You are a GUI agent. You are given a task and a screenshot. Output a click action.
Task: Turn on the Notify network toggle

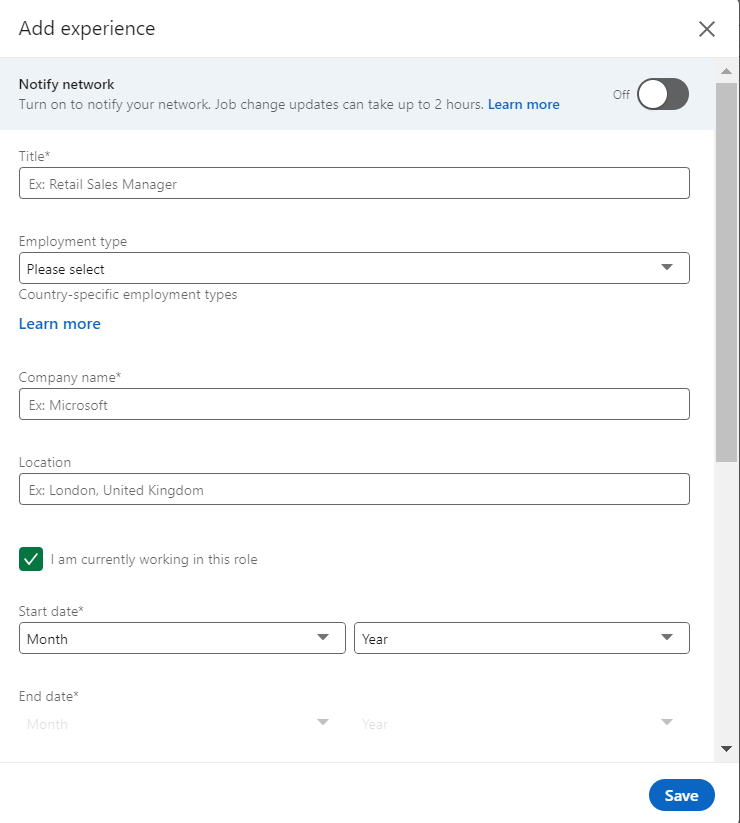click(x=662, y=94)
